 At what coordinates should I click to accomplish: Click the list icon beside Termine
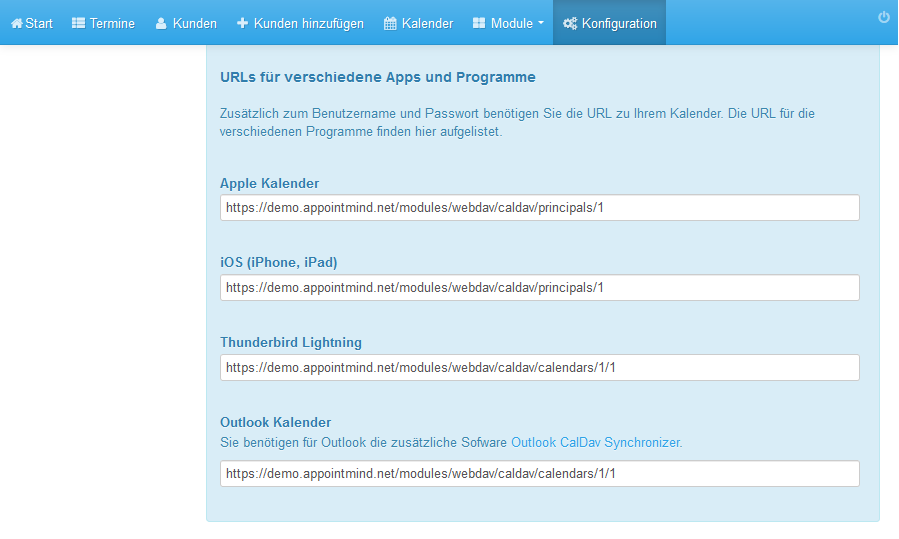78,23
